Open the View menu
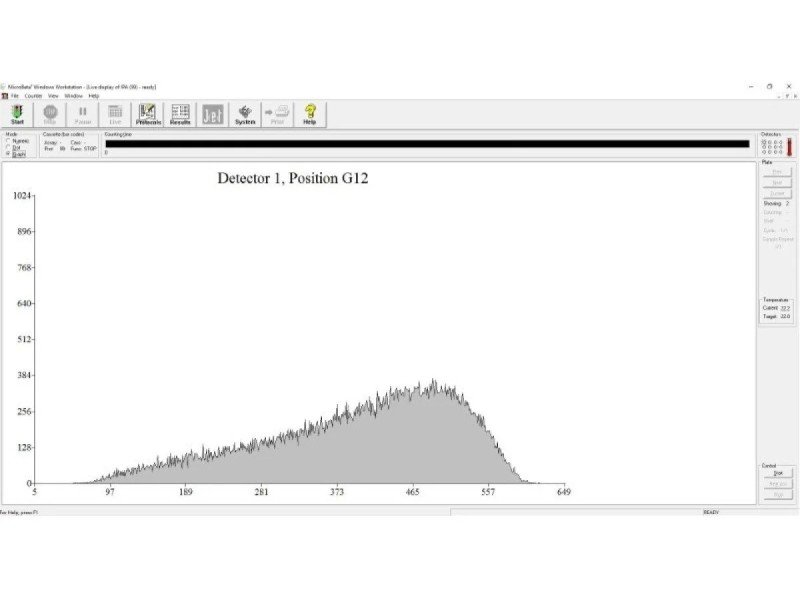The height and width of the screenshot is (600, 800). [53, 96]
